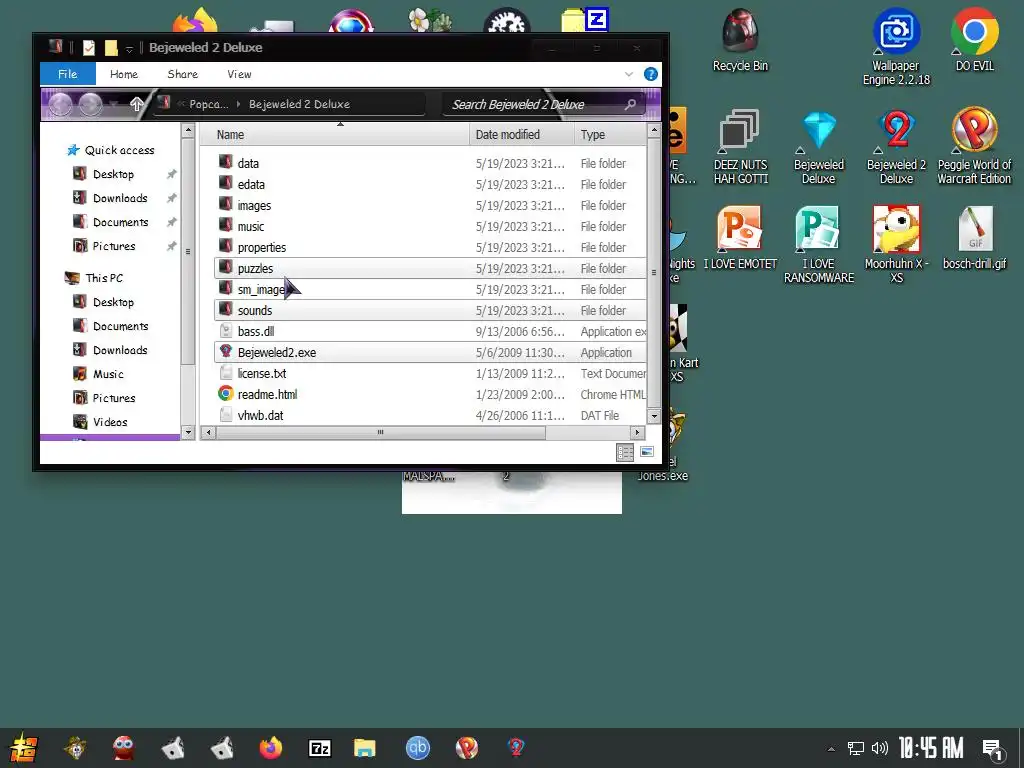Open Desktop under Quick access

coord(113,174)
